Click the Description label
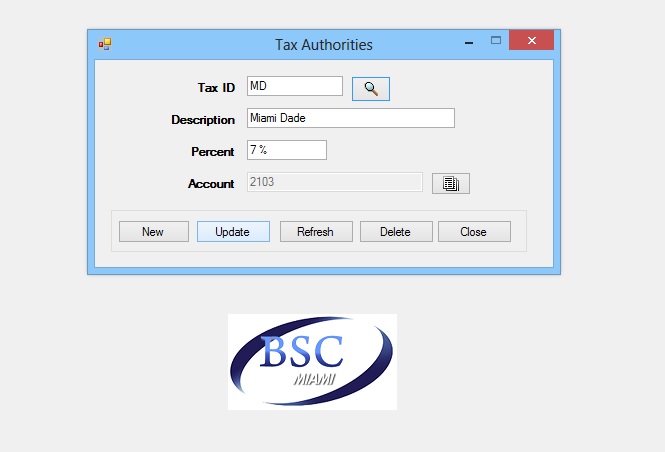The height and width of the screenshot is (452, 665). pos(203,120)
